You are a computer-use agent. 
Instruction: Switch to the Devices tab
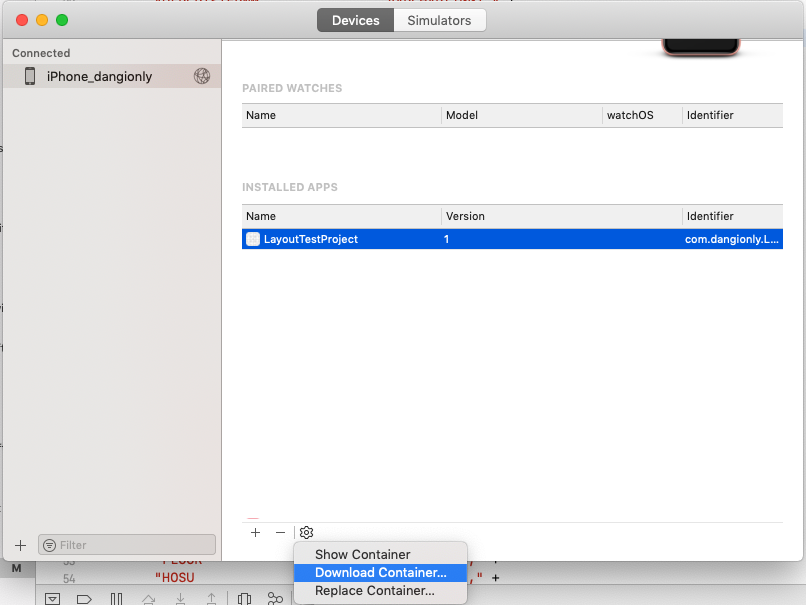click(x=355, y=21)
